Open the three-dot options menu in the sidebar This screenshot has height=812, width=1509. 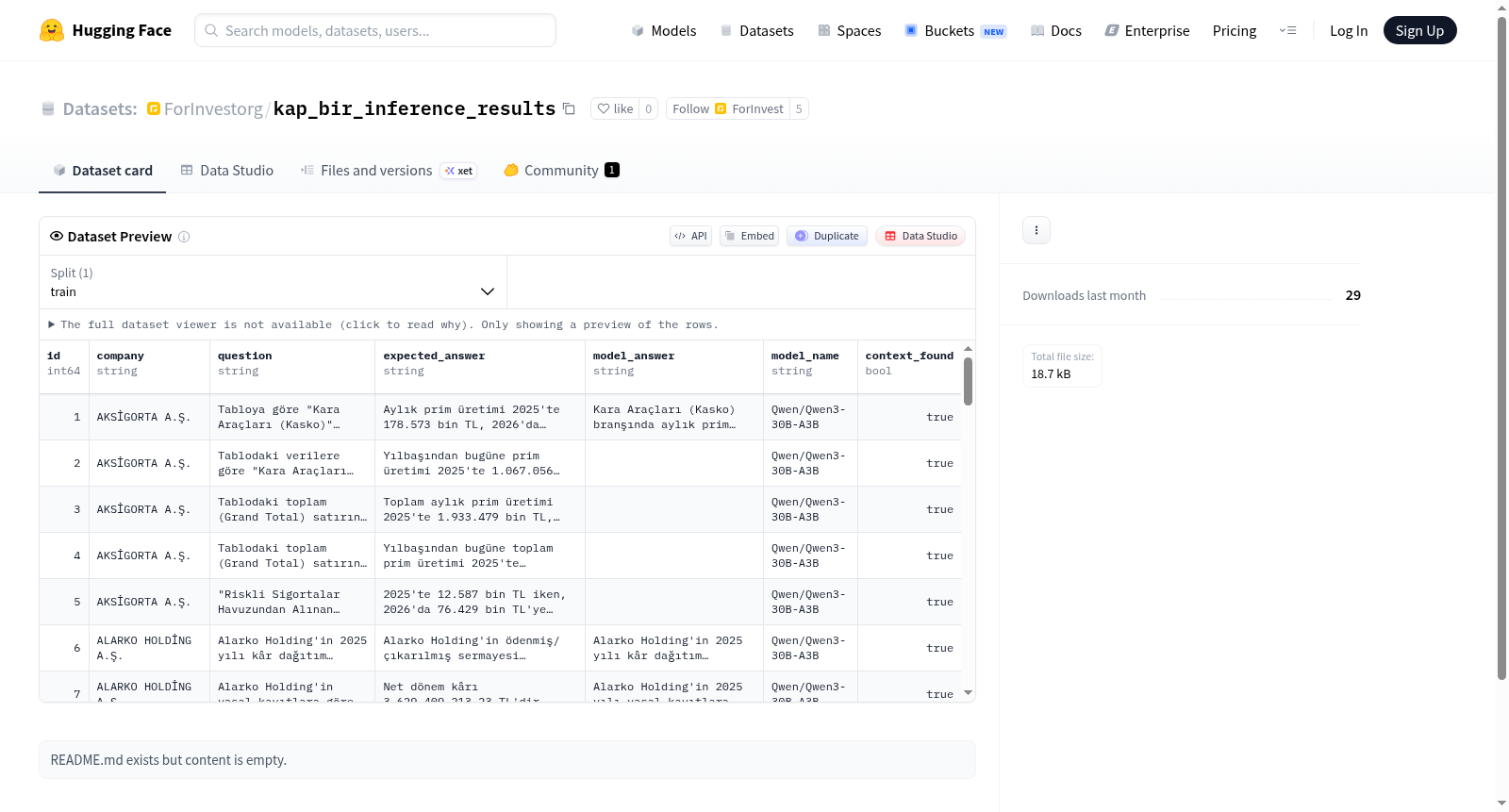pos(1036,230)
